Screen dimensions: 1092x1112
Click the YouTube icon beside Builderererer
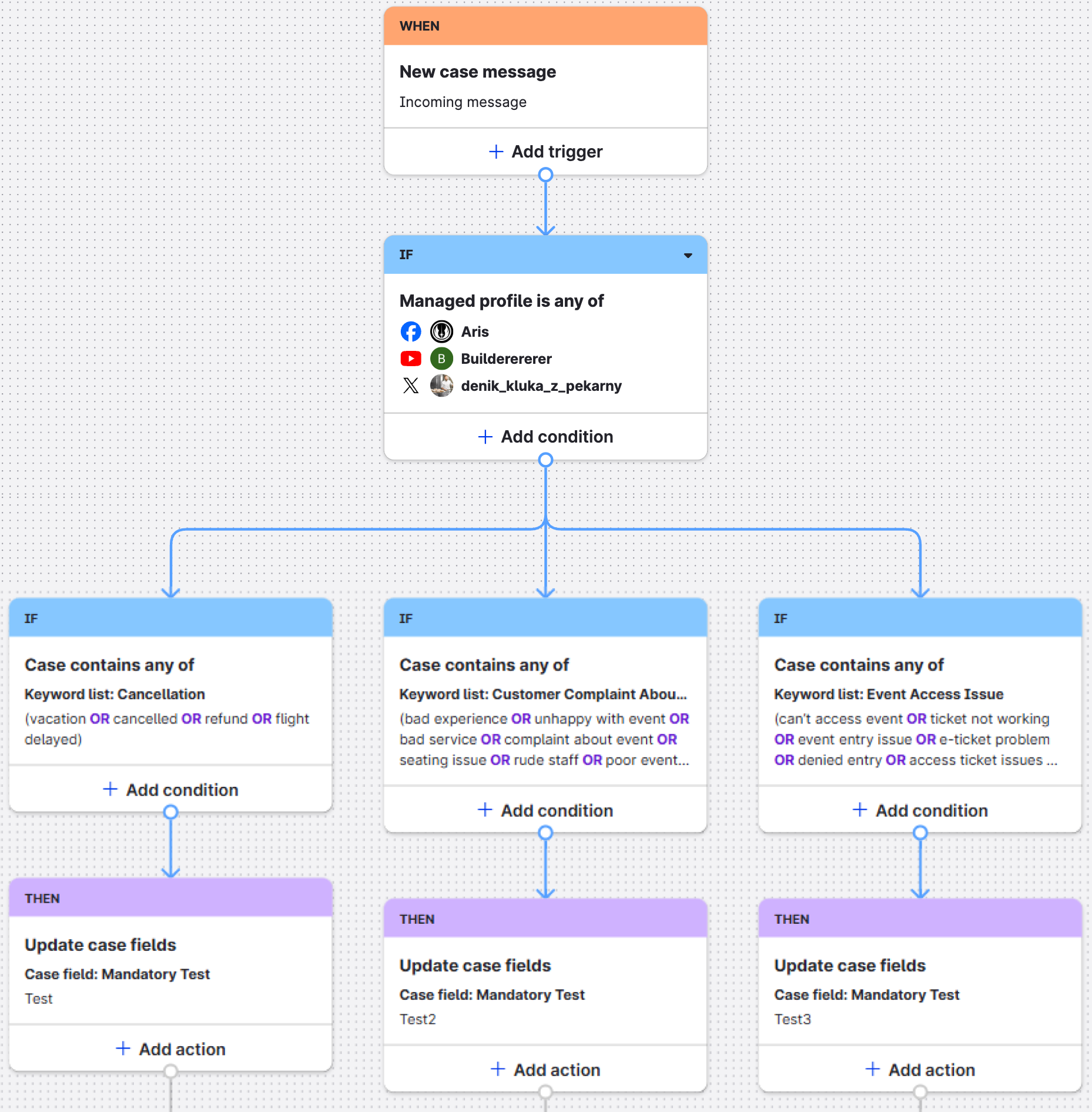coord(411,359)
